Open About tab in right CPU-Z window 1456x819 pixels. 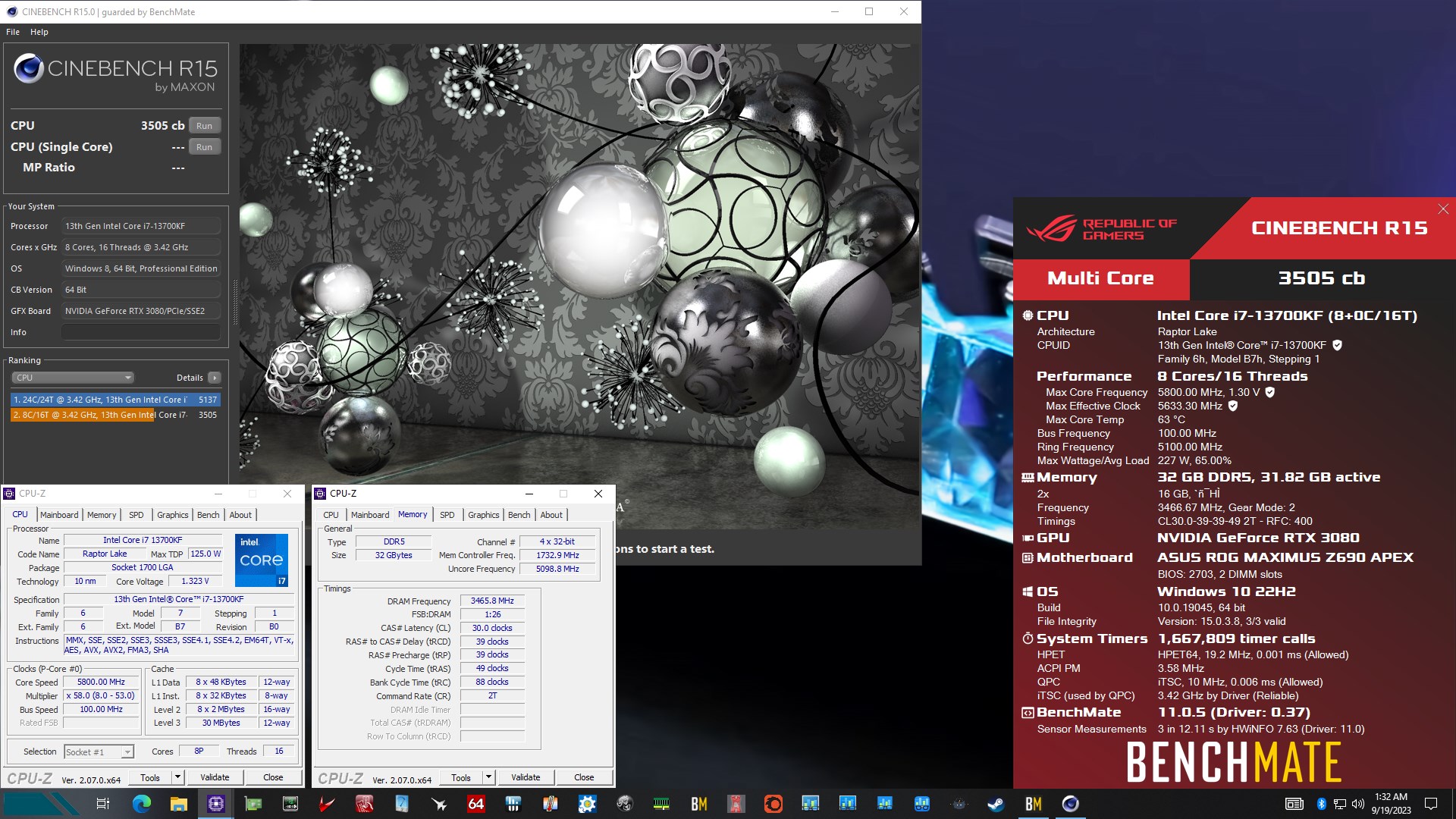551,515
